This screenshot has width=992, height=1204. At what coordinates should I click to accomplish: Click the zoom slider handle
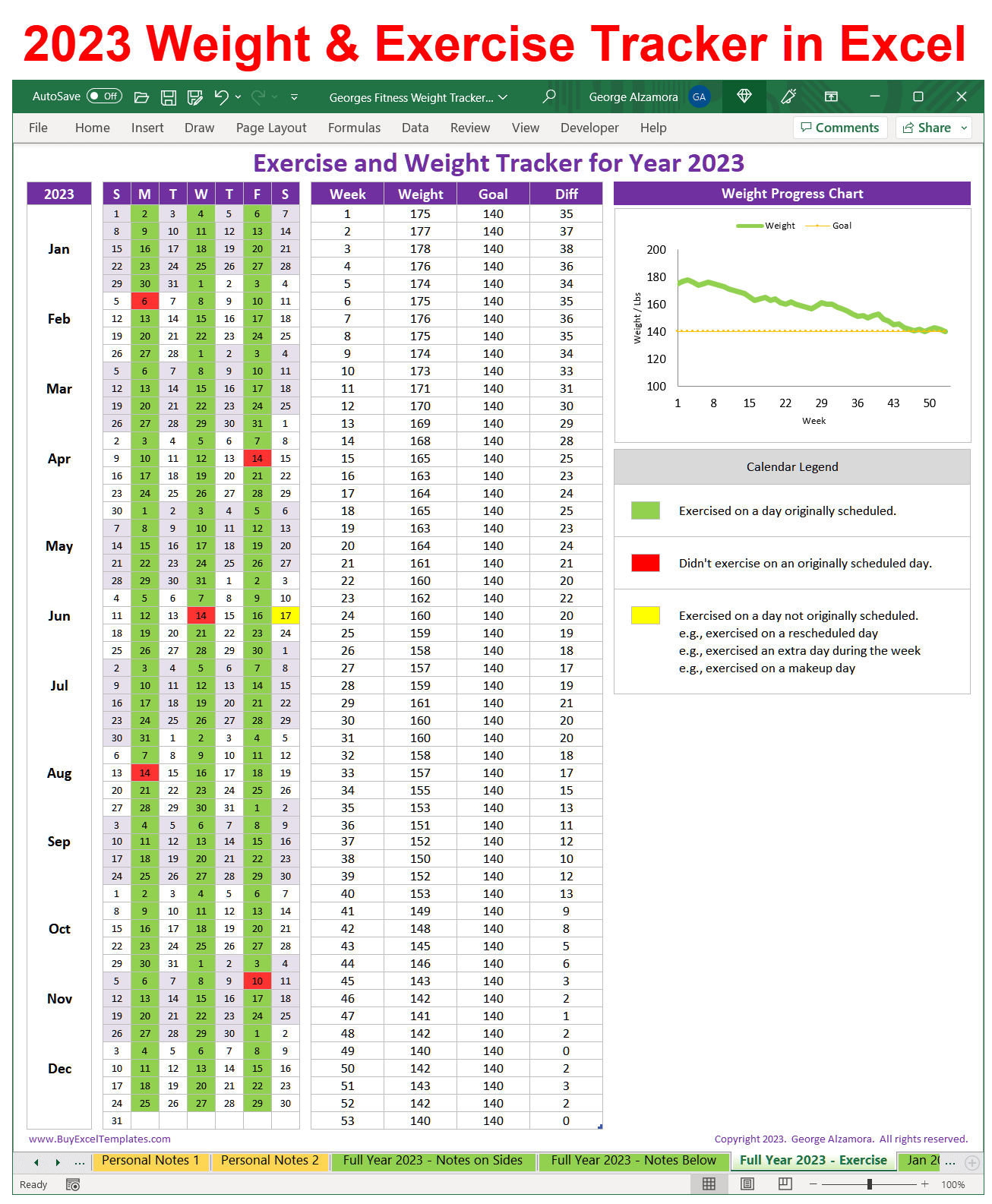pos(870,1184)
